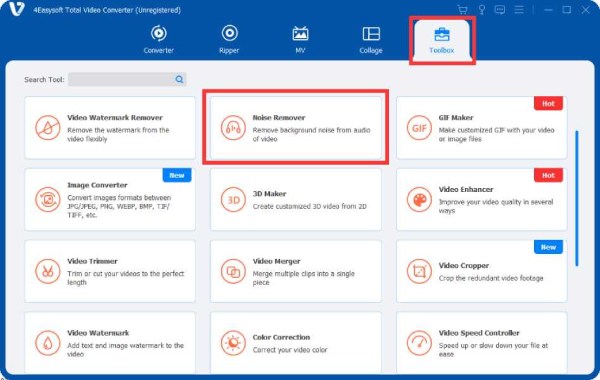Screen dimensions: 600x380
Task: Click the Video Cropper icon
Action: (x=419, y=271)
